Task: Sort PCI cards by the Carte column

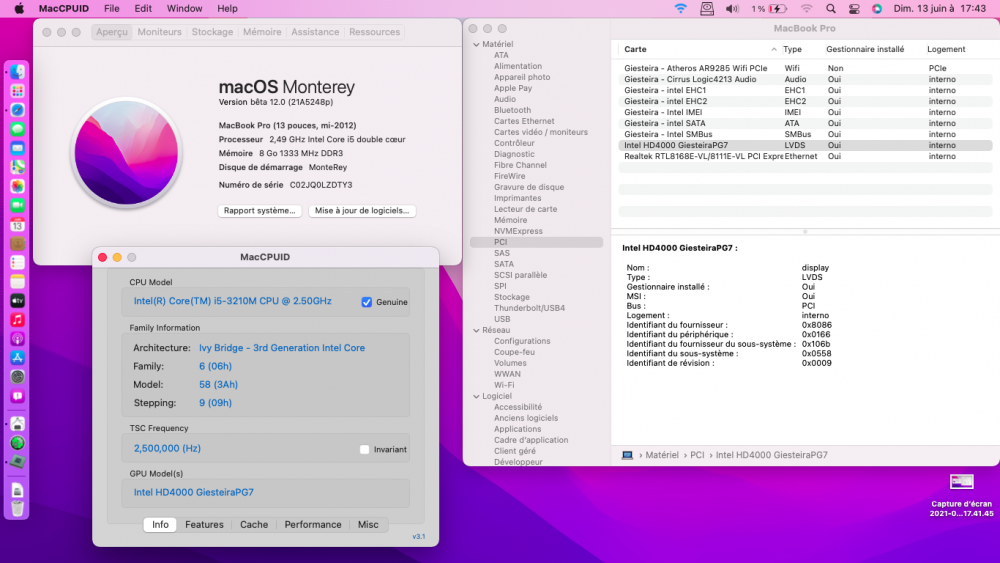Action: 699,49
